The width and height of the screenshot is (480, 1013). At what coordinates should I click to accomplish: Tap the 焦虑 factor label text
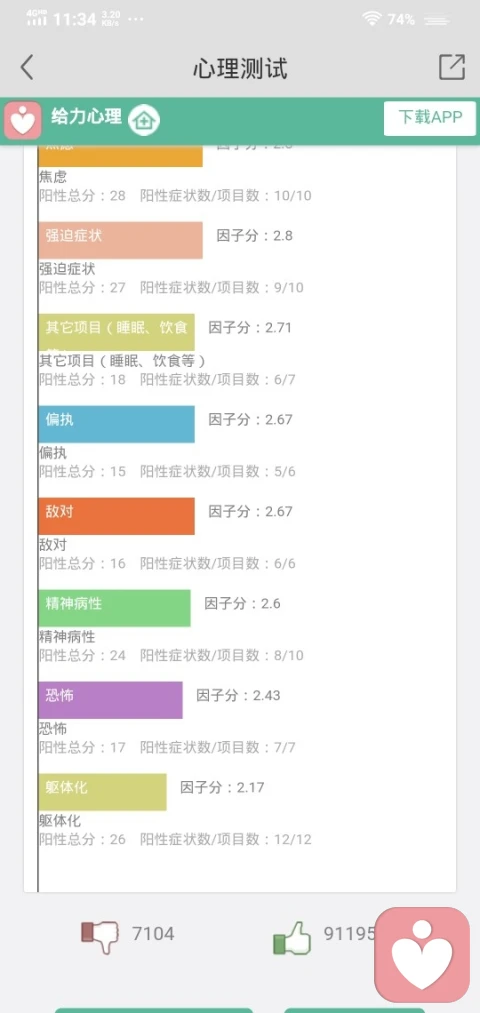pos(53,177)
